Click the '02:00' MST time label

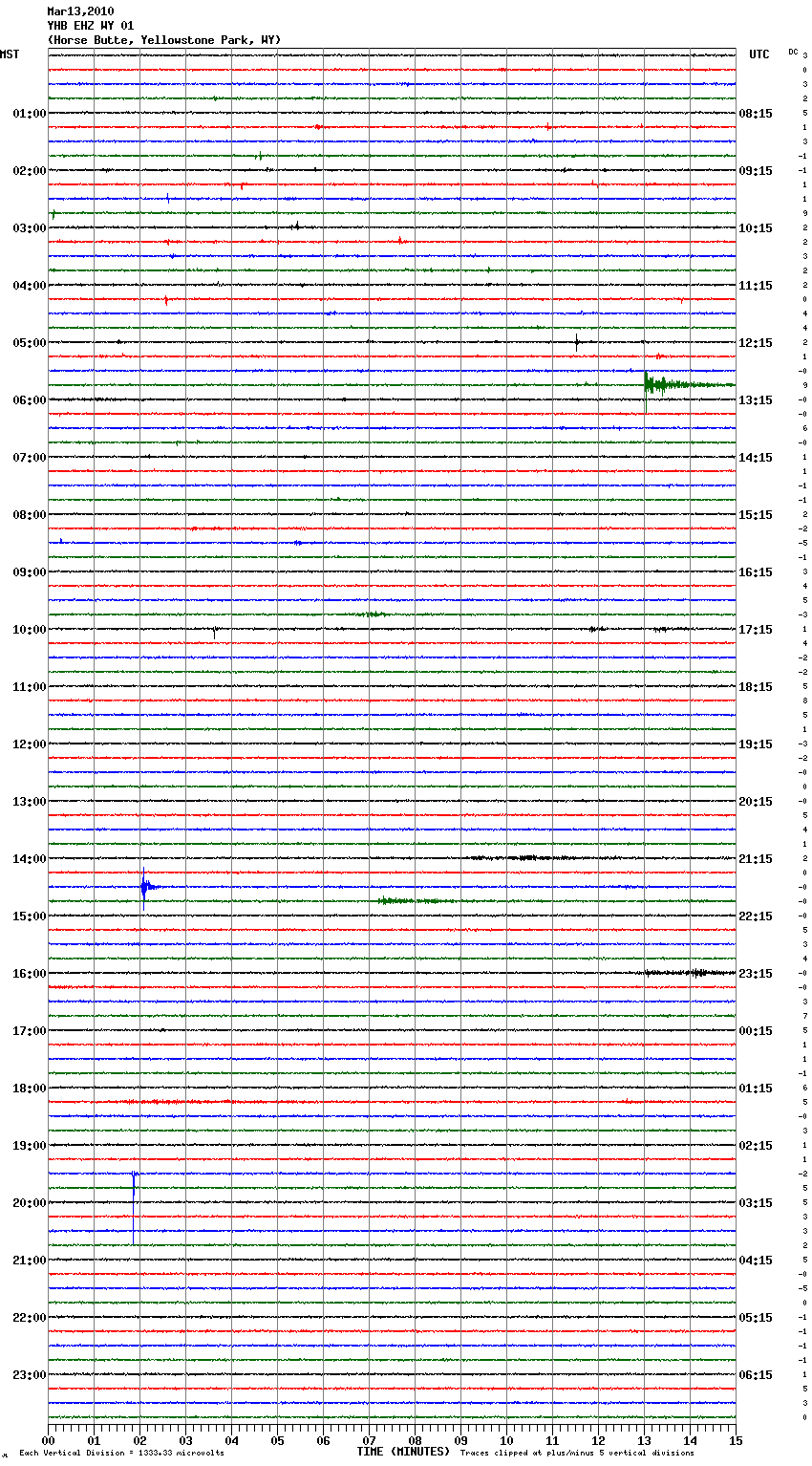pyautogui.click(x=30, y=171)
